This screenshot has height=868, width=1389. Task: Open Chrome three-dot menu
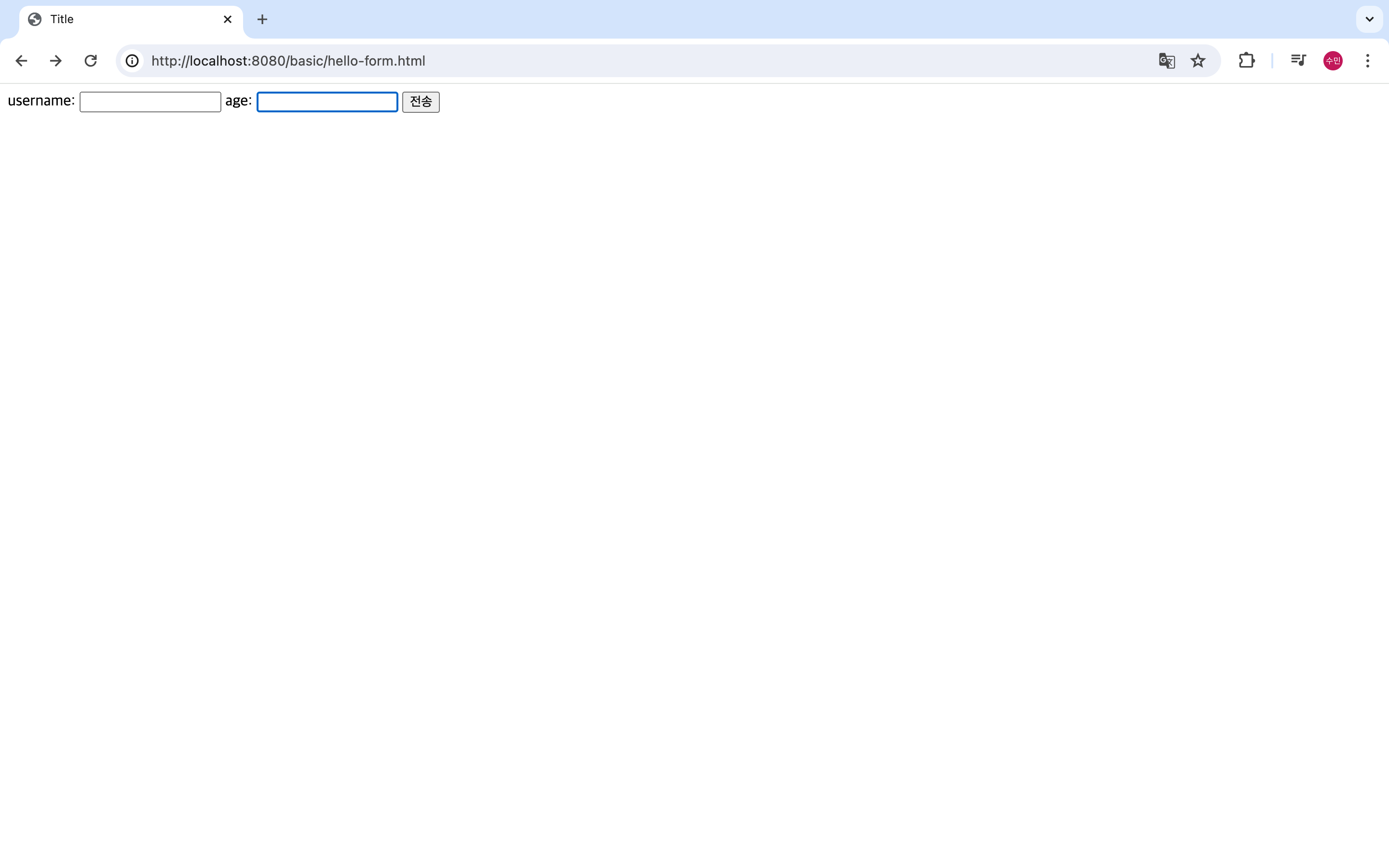pyautogui.click(x=1368, y=61)
